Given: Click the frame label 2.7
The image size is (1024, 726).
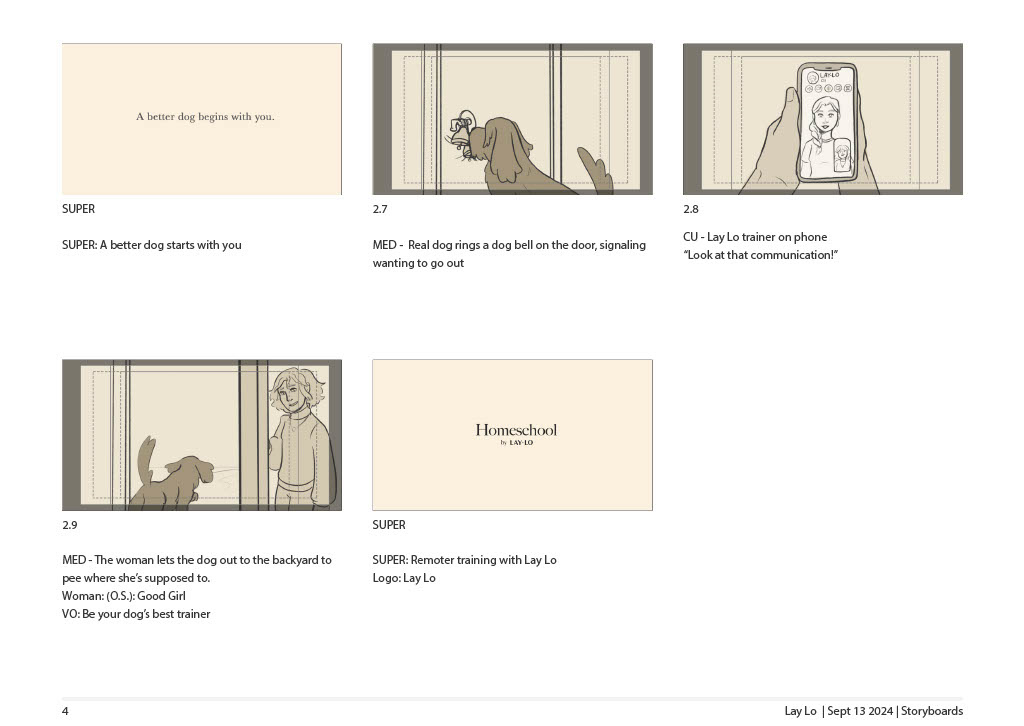Looking at the screenshot, I should 380,209.
